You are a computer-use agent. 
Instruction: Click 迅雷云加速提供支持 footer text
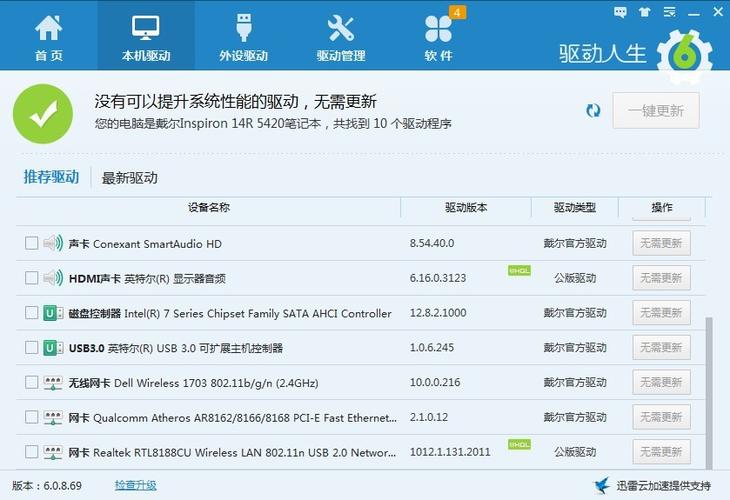coord(663,486)
